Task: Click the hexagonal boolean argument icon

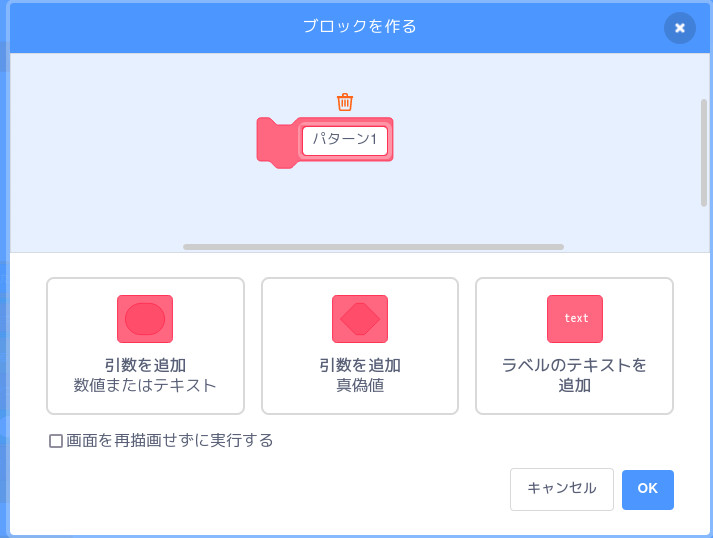Action: (x=360, y=319)
